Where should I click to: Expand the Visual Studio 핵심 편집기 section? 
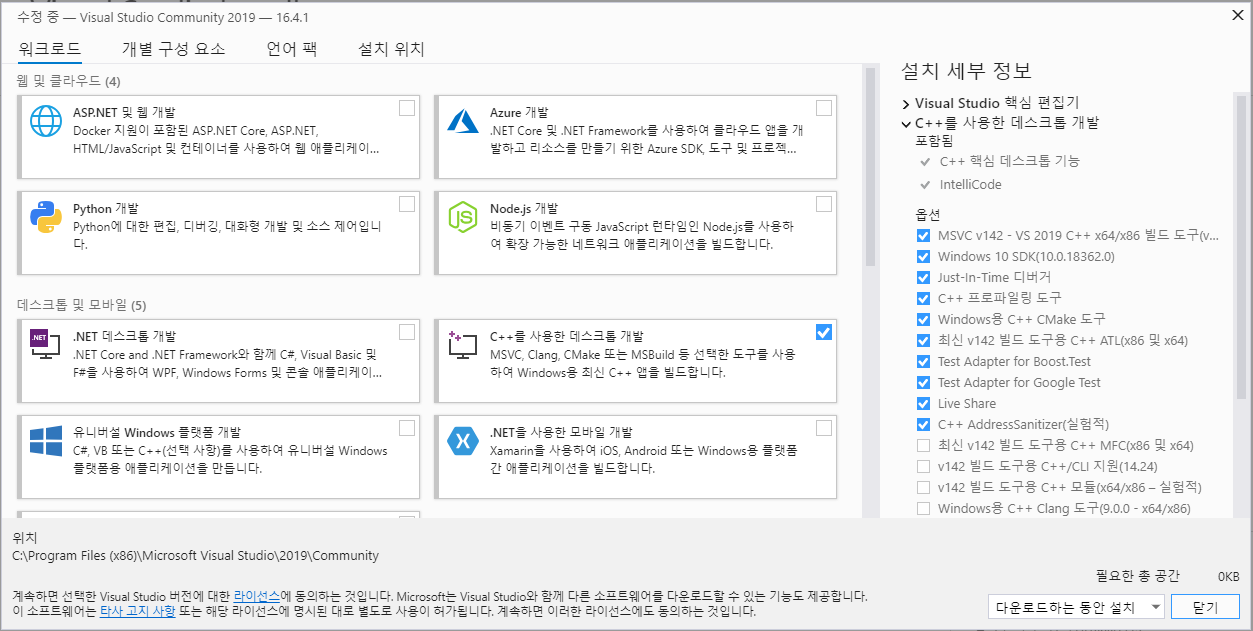[x=906, y=103]
